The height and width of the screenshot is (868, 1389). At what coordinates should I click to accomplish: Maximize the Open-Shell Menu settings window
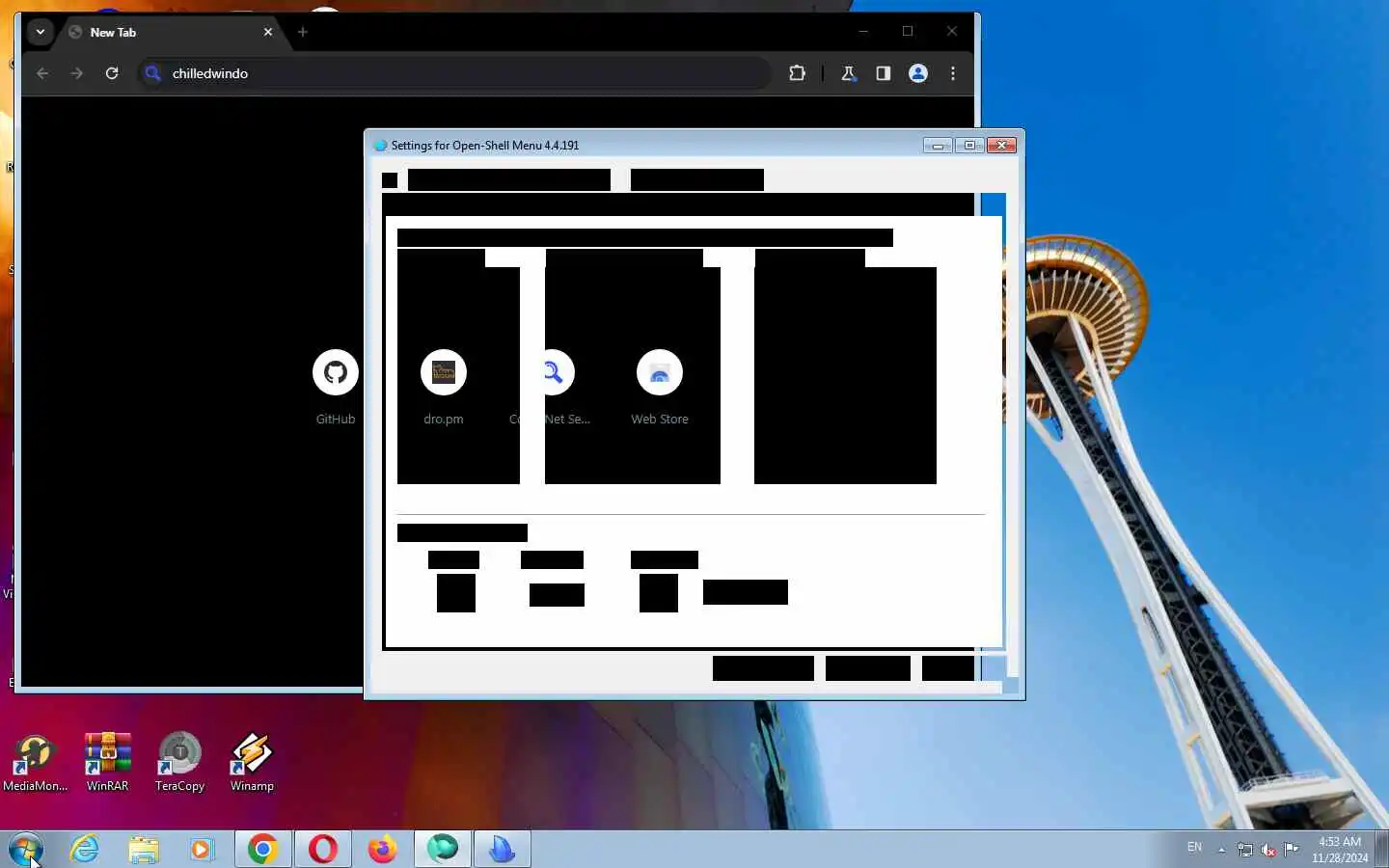[969, 146]
